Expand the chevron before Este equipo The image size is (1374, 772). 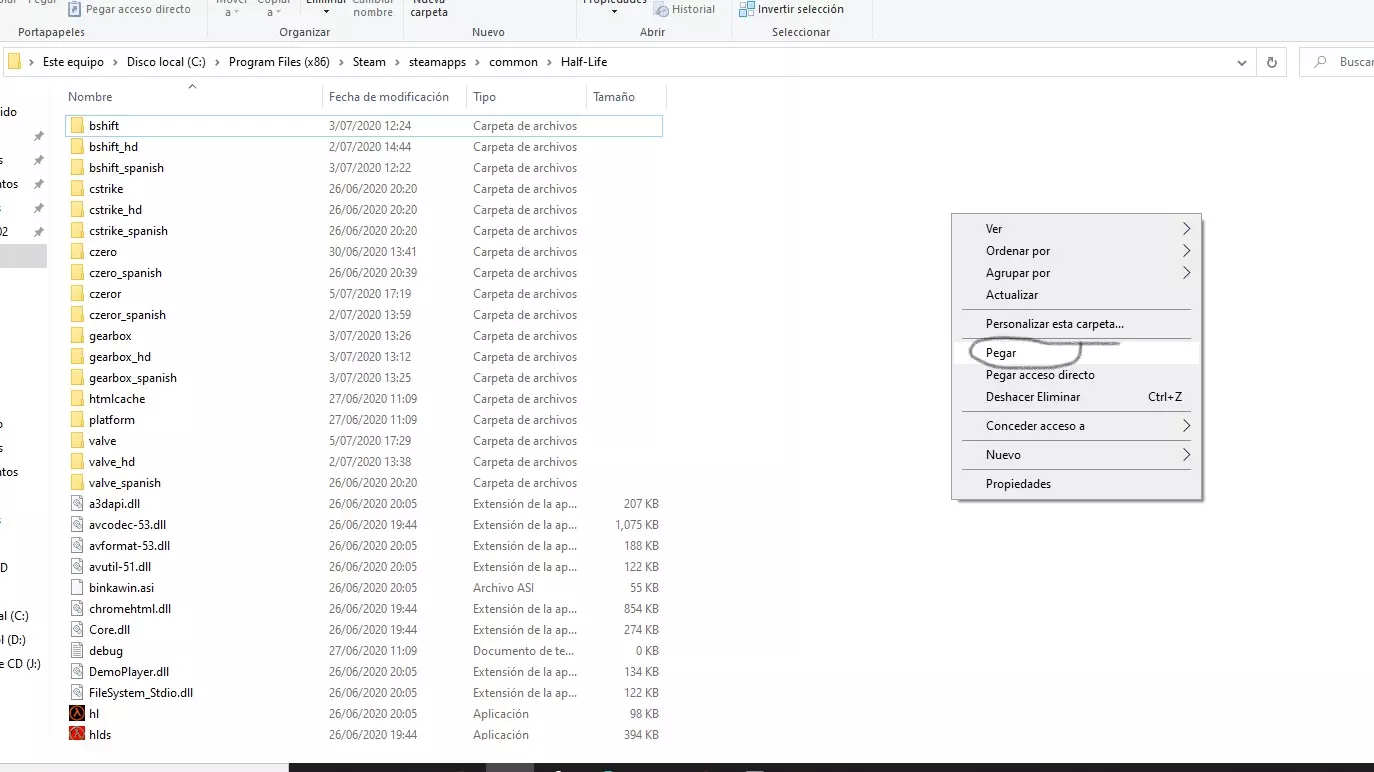[x=33, y=62]
